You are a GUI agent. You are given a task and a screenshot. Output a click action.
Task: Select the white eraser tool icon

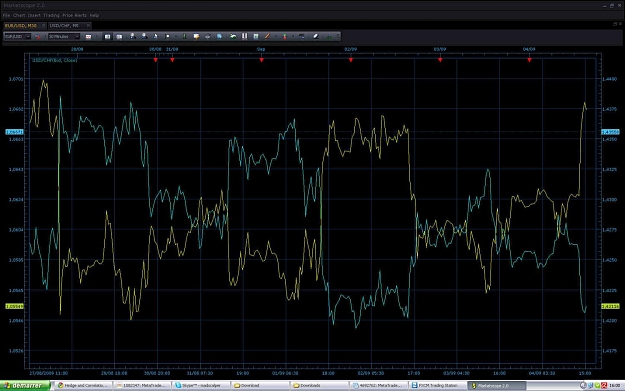316,36
